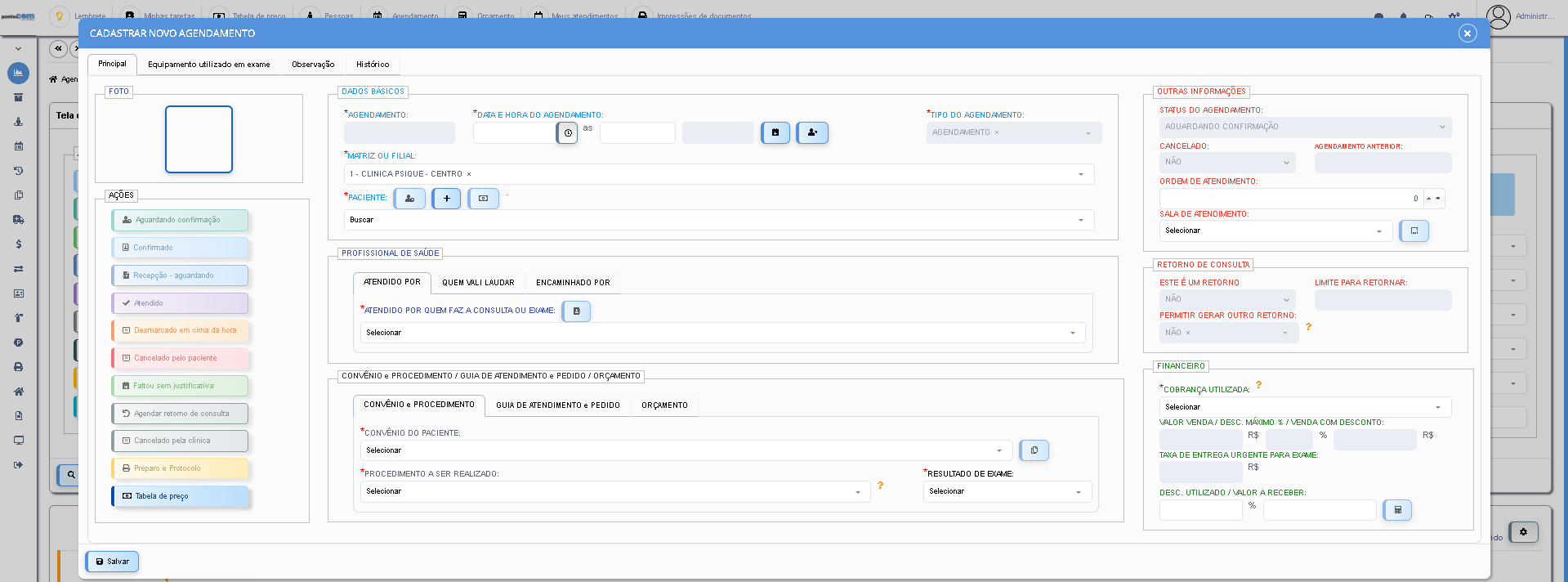Screen dimensions: 1568x582
Task: Select the Encaminhado Por tab
Action: coord(573,283)
